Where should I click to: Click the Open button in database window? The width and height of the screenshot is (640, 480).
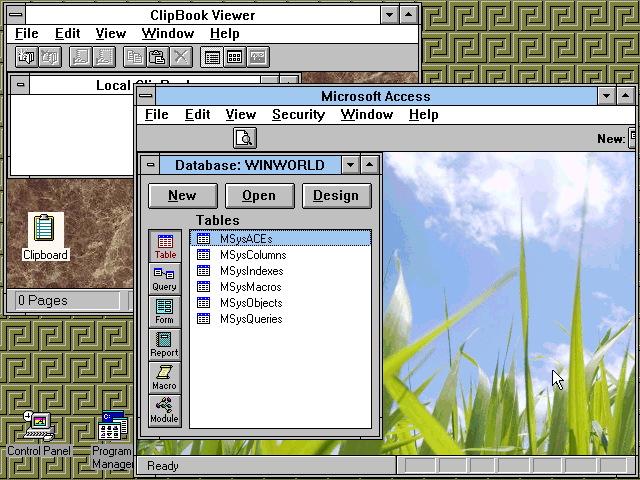pos(259,196)
